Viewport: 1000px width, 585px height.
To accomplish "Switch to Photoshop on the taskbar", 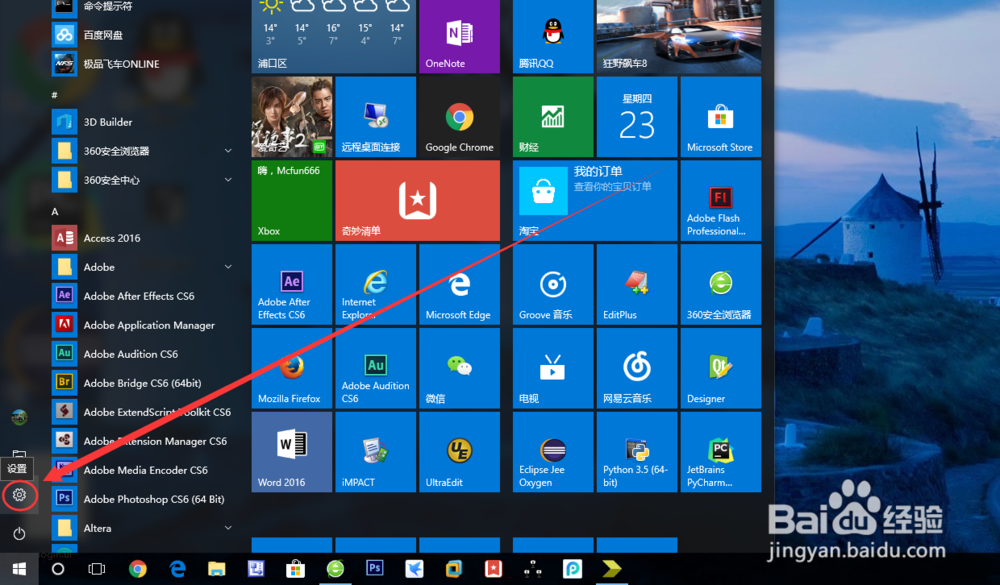I will (375, 568).
